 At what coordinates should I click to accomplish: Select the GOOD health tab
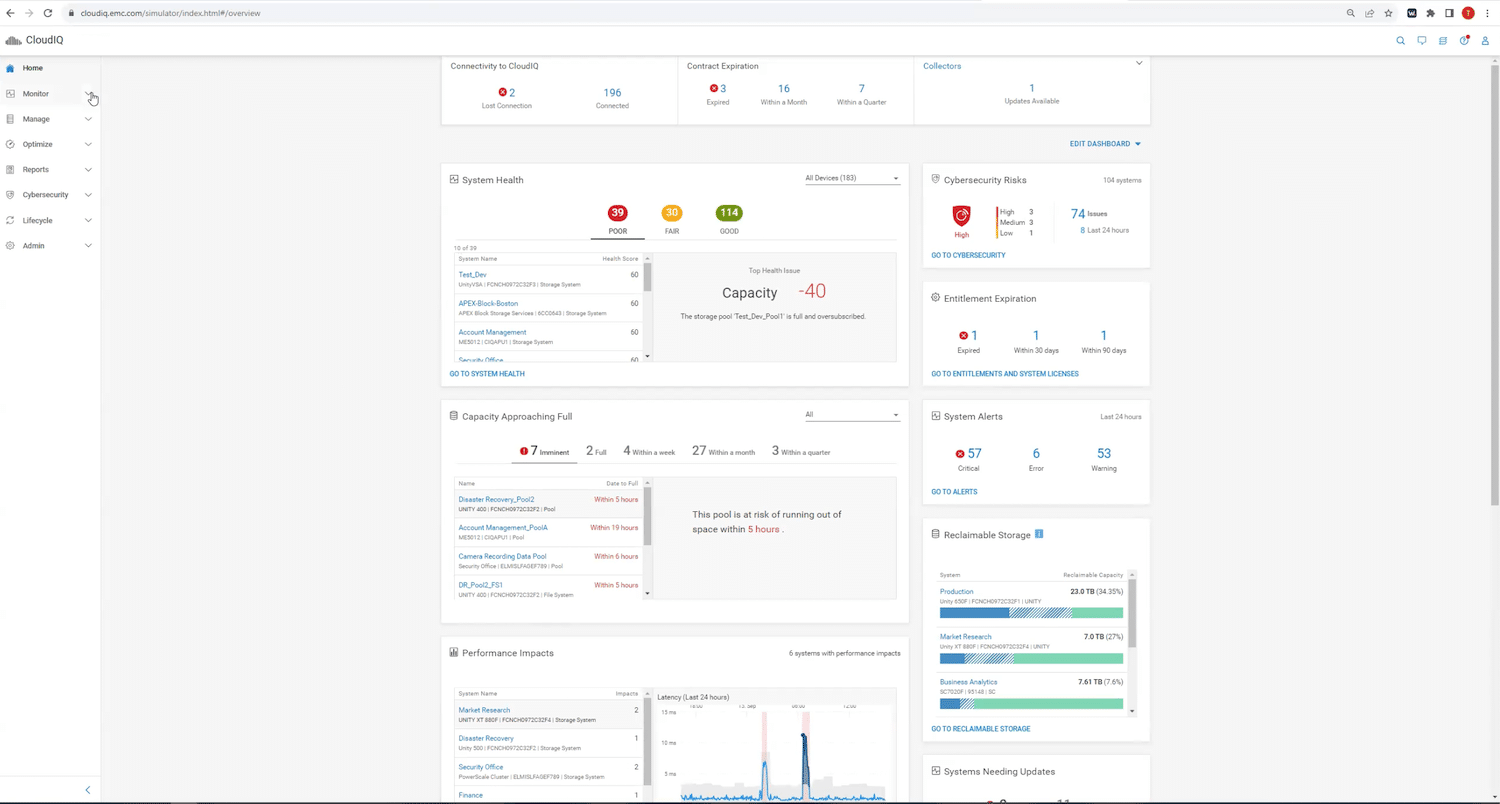(729, 221)
